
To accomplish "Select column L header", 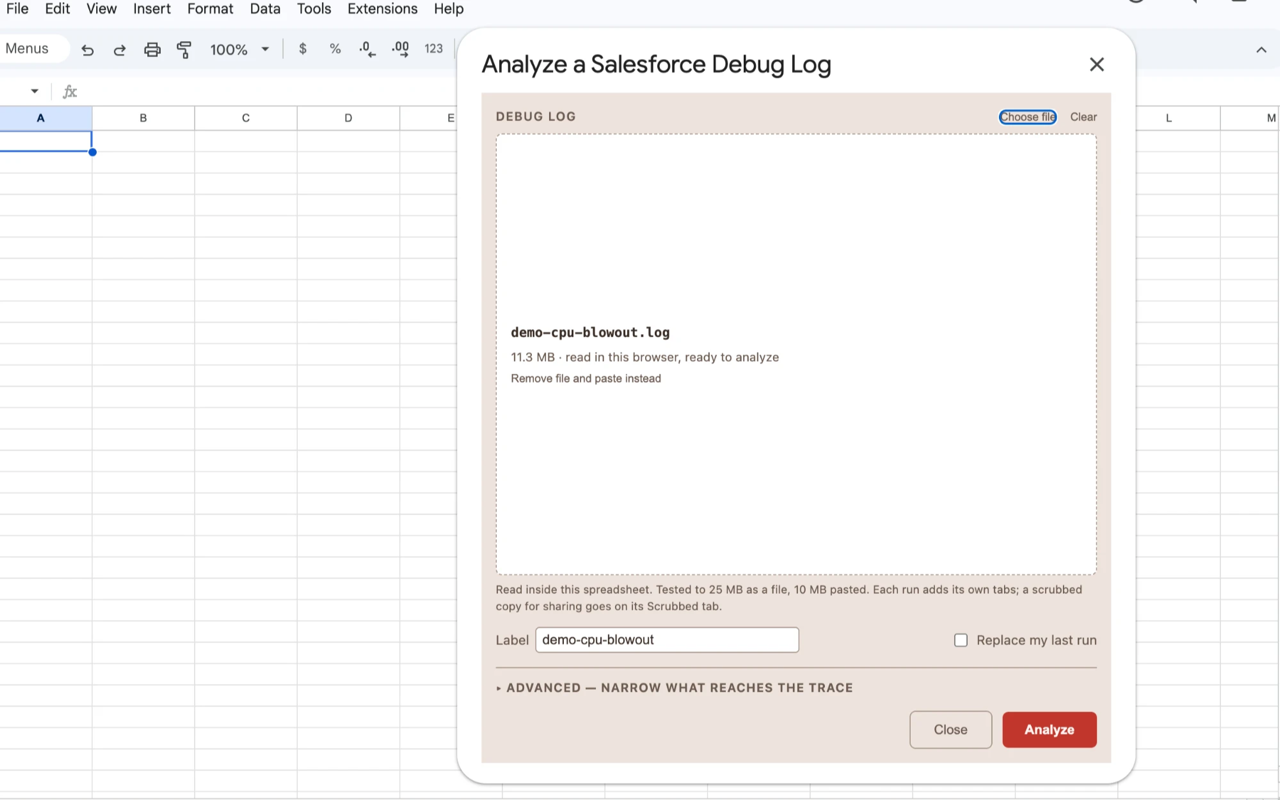I will [x=1169, y=118].
